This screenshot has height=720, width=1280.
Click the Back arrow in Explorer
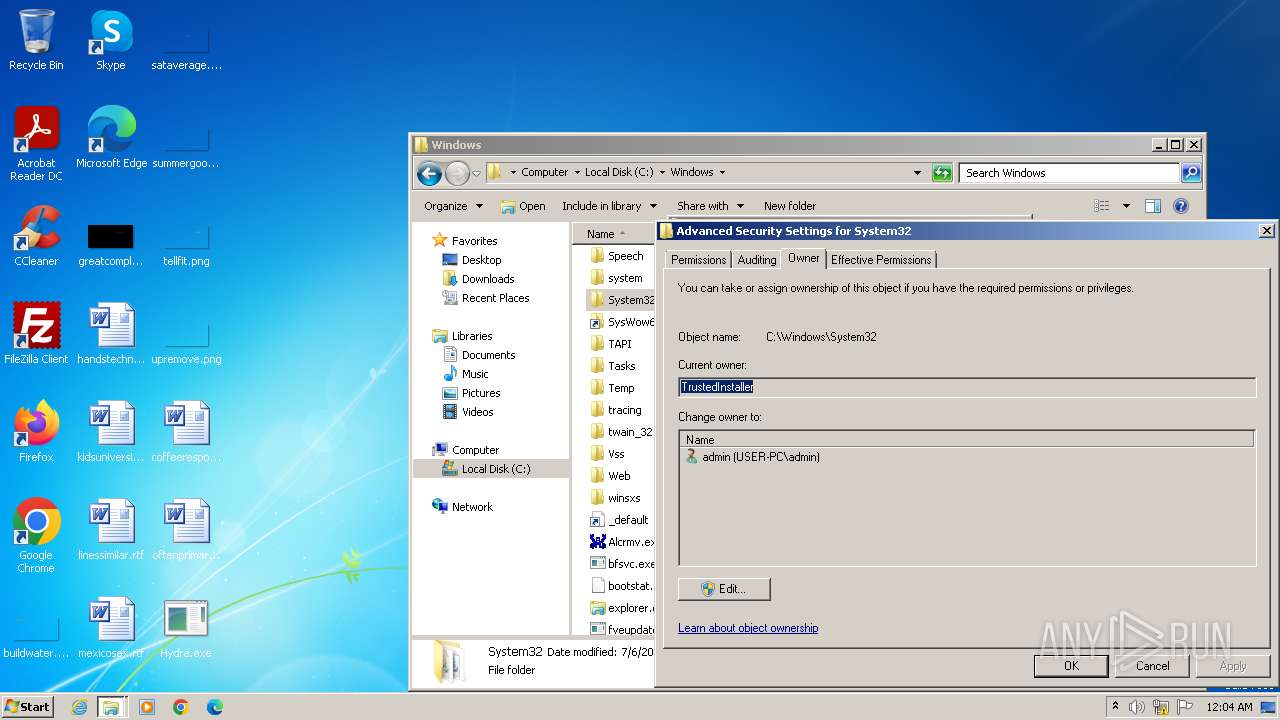[429, 173]
